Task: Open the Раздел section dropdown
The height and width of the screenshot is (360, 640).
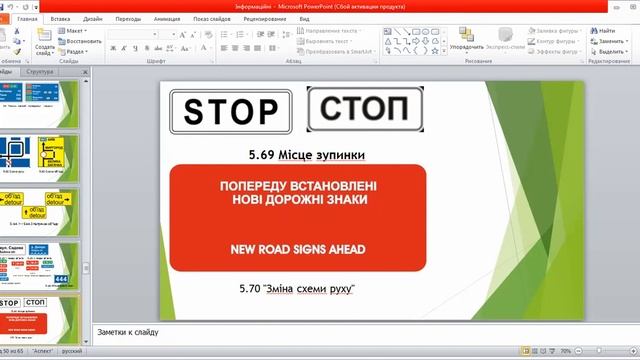Action: pos(73,52)
